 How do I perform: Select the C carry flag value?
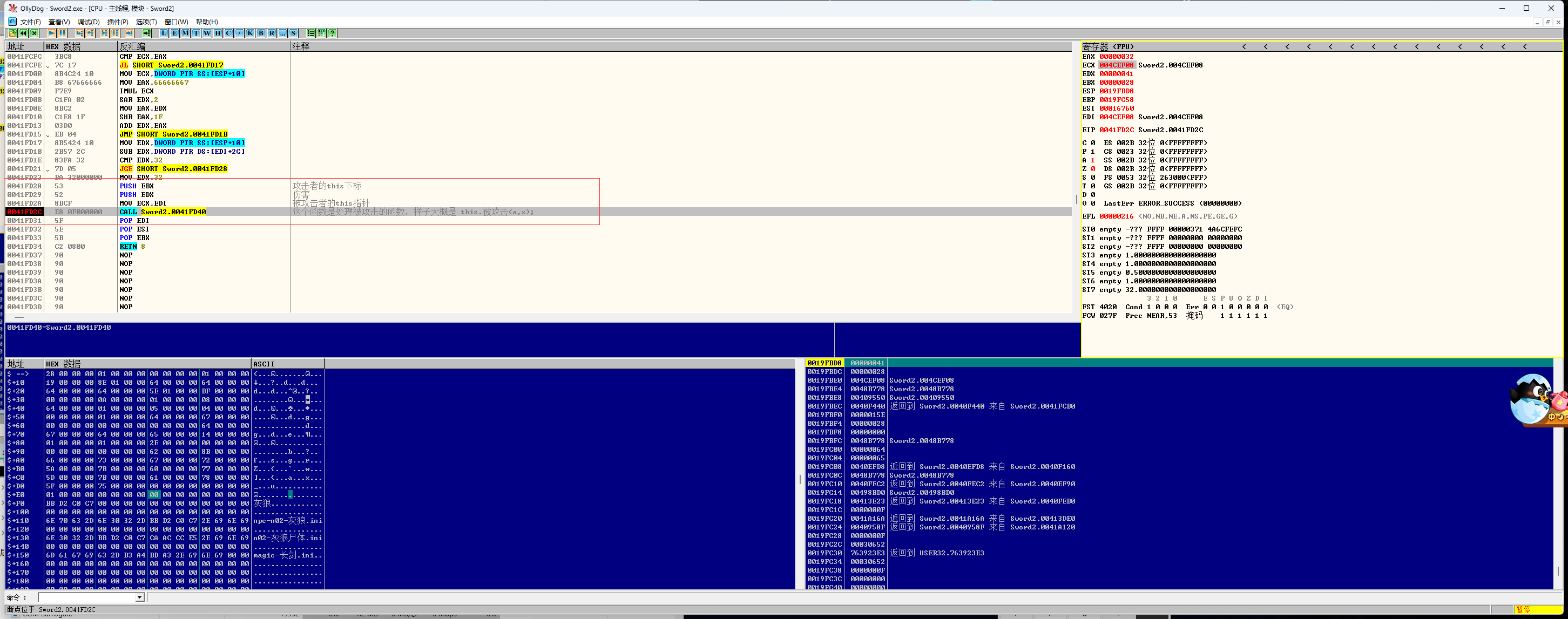tap(1093, 143)
